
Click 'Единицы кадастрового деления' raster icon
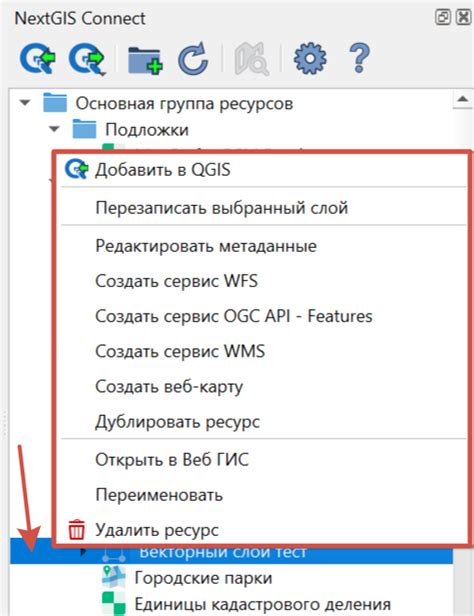(113, 603)
